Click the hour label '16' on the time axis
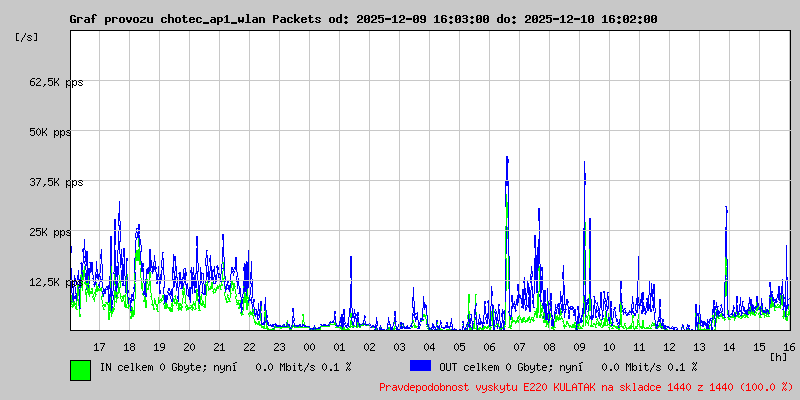This screenshot has width=800, height=400. (788, 347)
